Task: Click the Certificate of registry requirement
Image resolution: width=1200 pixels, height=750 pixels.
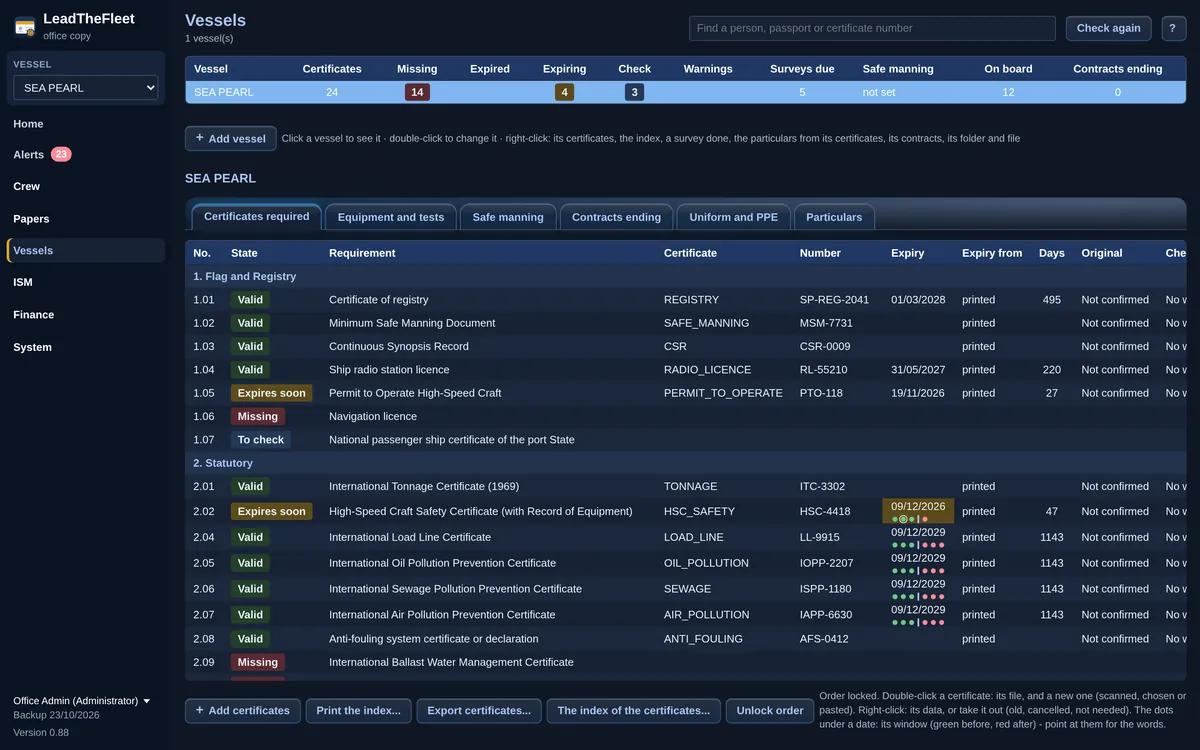Action: 379,300
